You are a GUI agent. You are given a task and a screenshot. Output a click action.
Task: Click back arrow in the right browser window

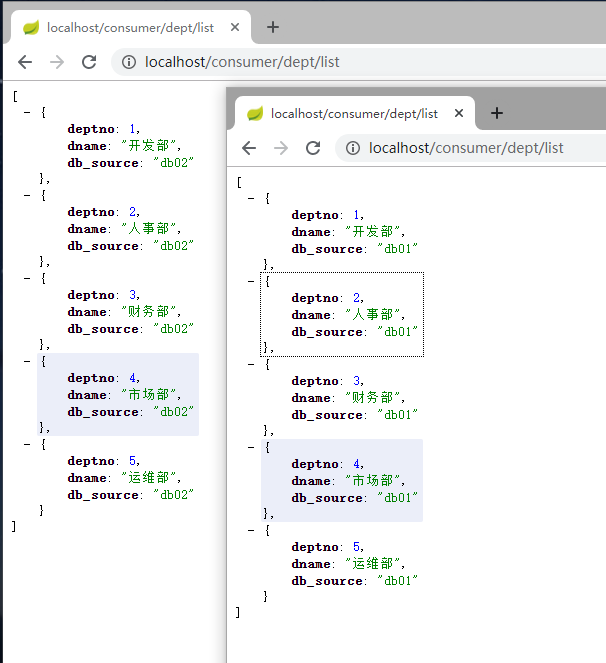coord(249,148)
